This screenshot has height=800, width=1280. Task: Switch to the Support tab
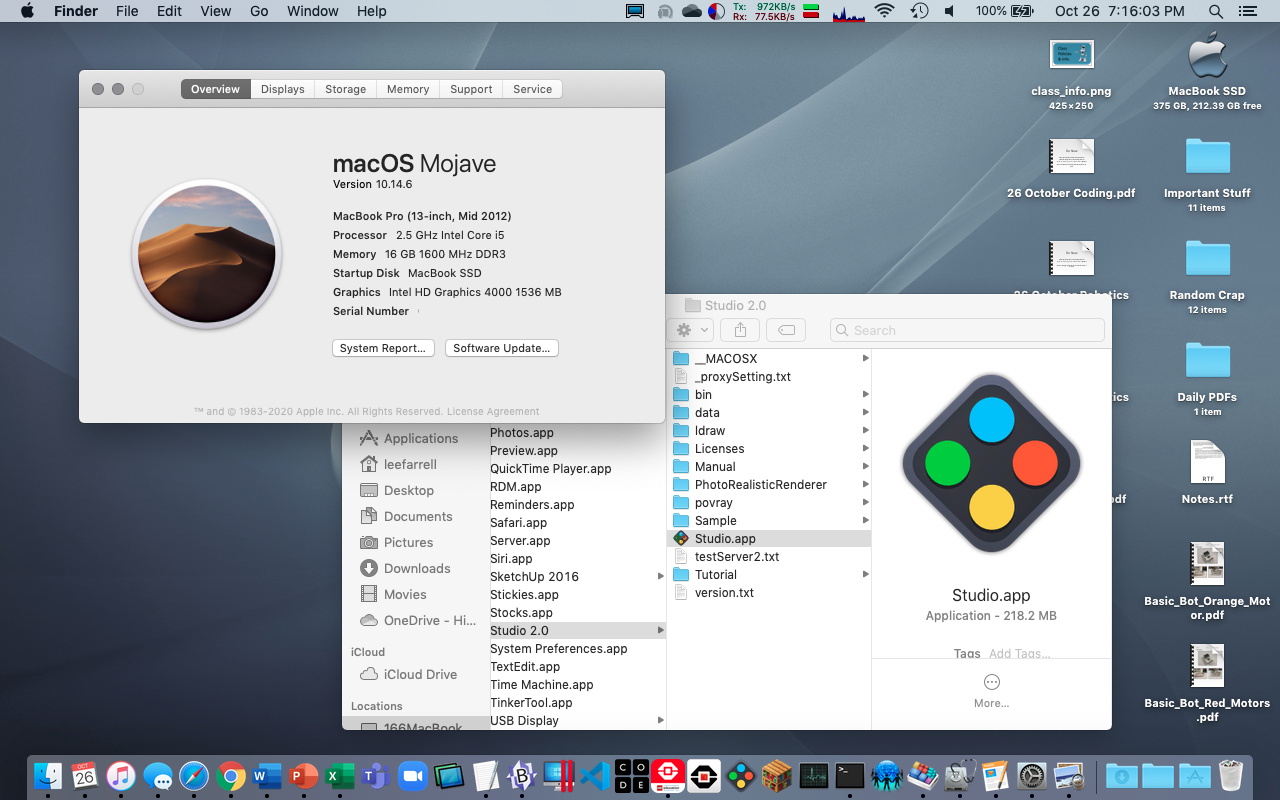471,89
